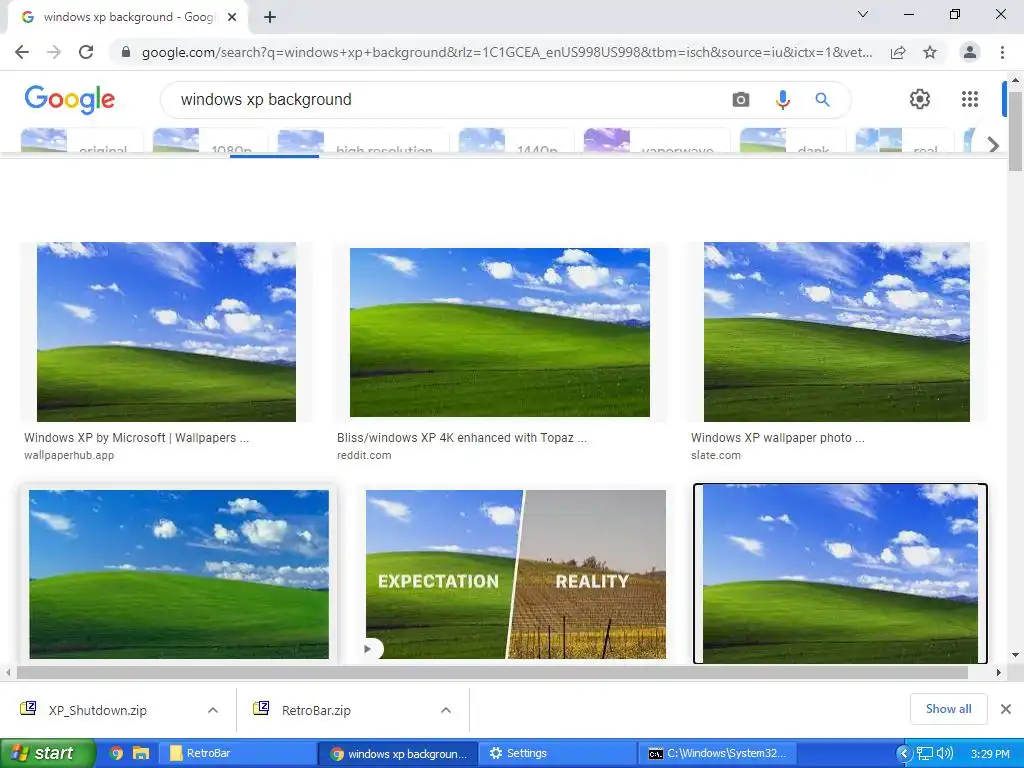Viewport: 1024px width, 768px height.
Task: Click the network tray icon
Action: pos(925,754)
